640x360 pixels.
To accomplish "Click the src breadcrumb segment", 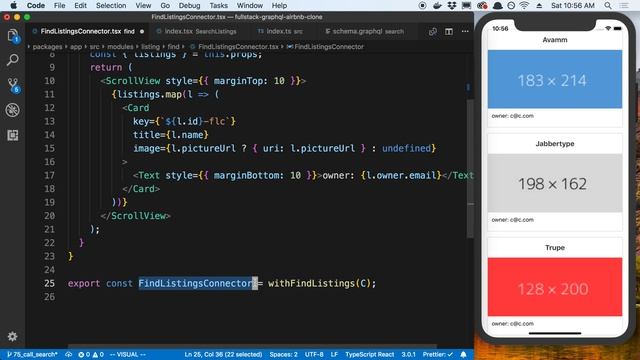I will point(94,47).
